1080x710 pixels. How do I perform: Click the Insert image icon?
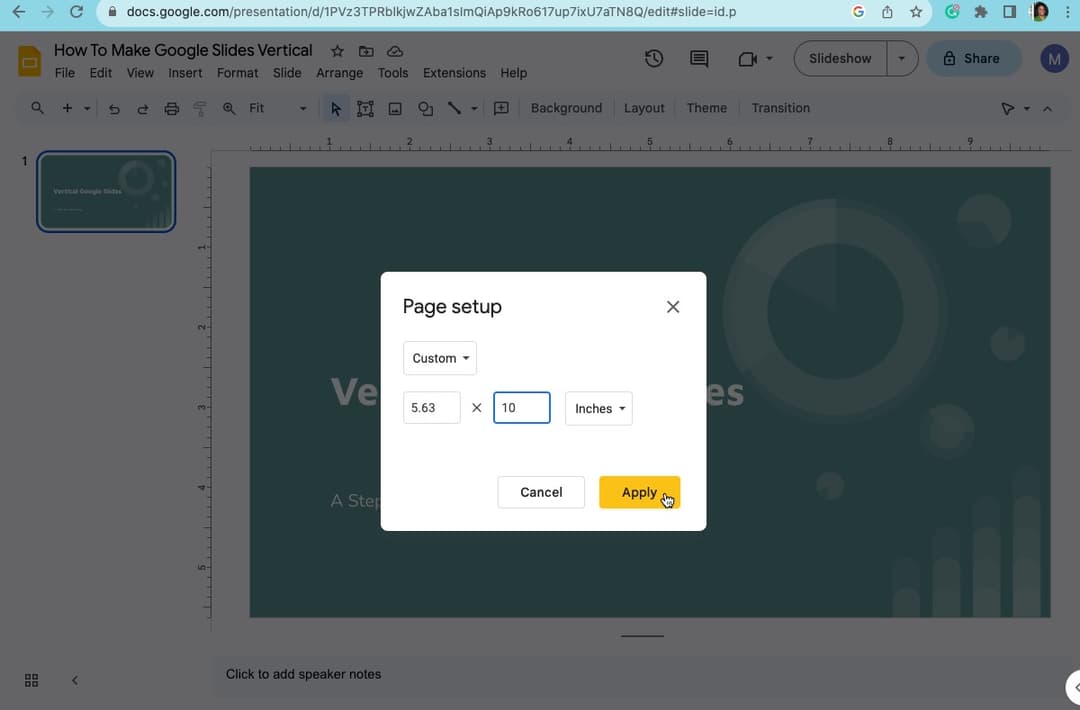(395, 109)
